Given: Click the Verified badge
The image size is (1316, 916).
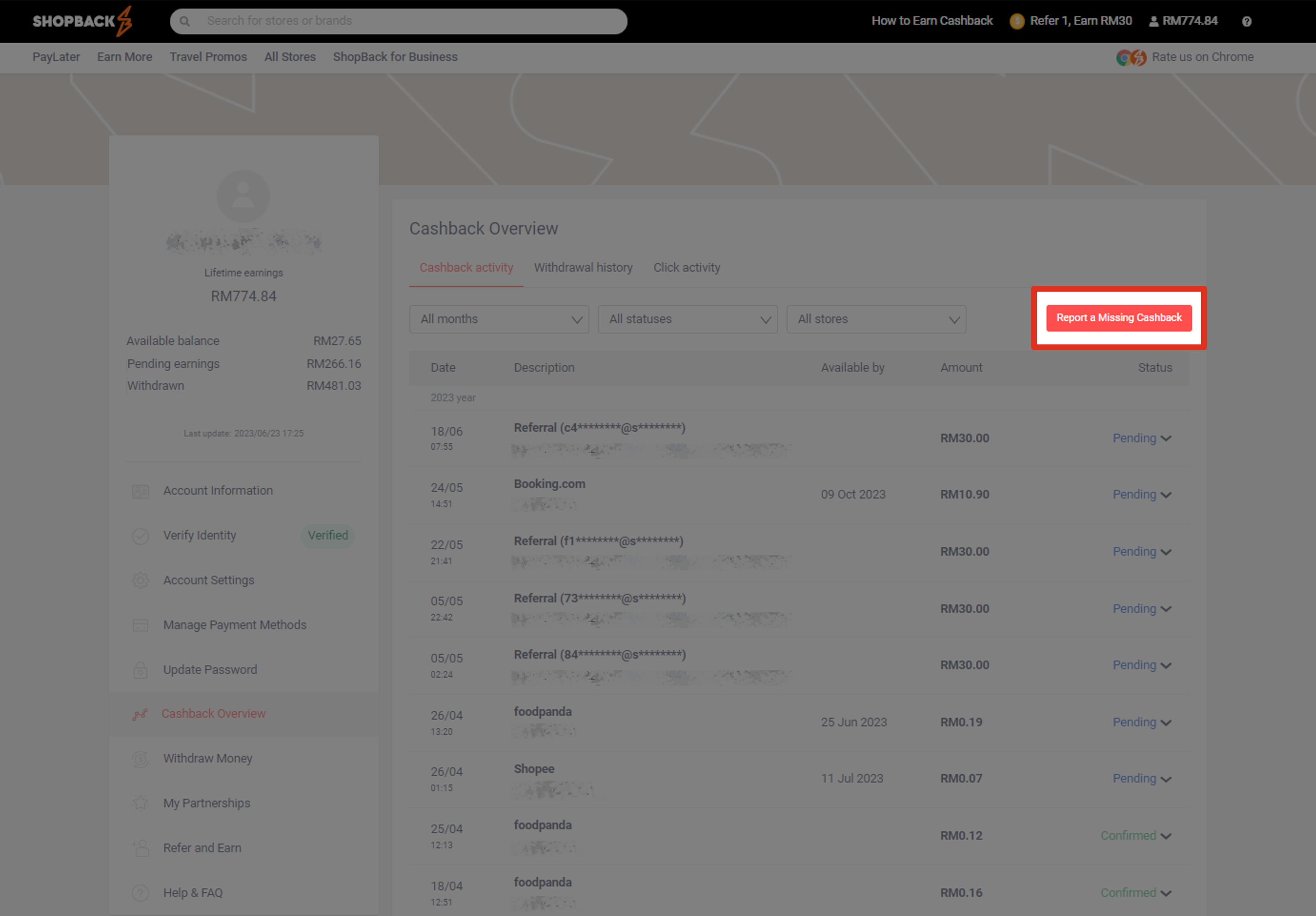Looking at the screenshot, I should (x=328, y=535).
